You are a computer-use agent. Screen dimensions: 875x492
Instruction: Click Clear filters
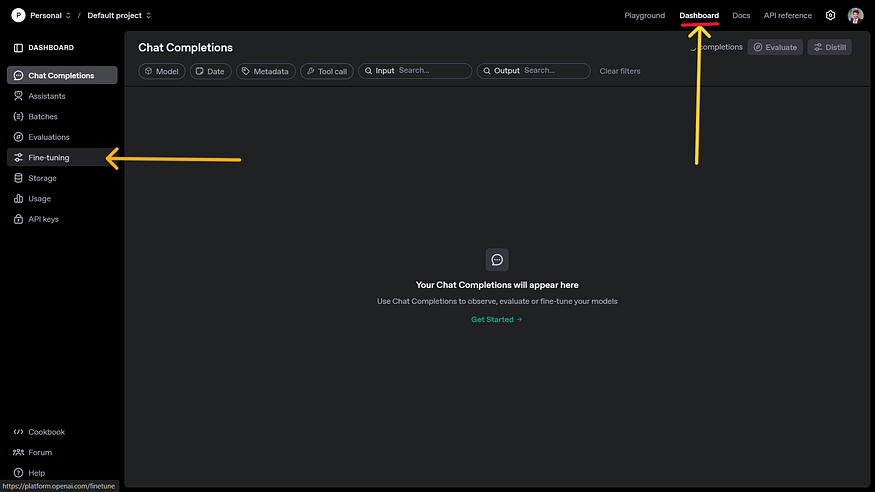(x=620, y=71)
